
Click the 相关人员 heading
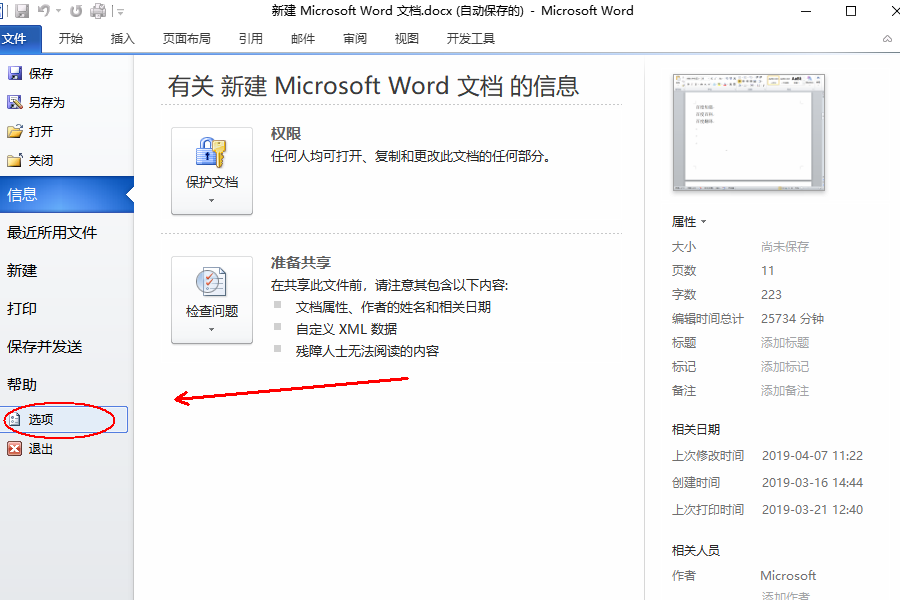(x=696, y=551)
